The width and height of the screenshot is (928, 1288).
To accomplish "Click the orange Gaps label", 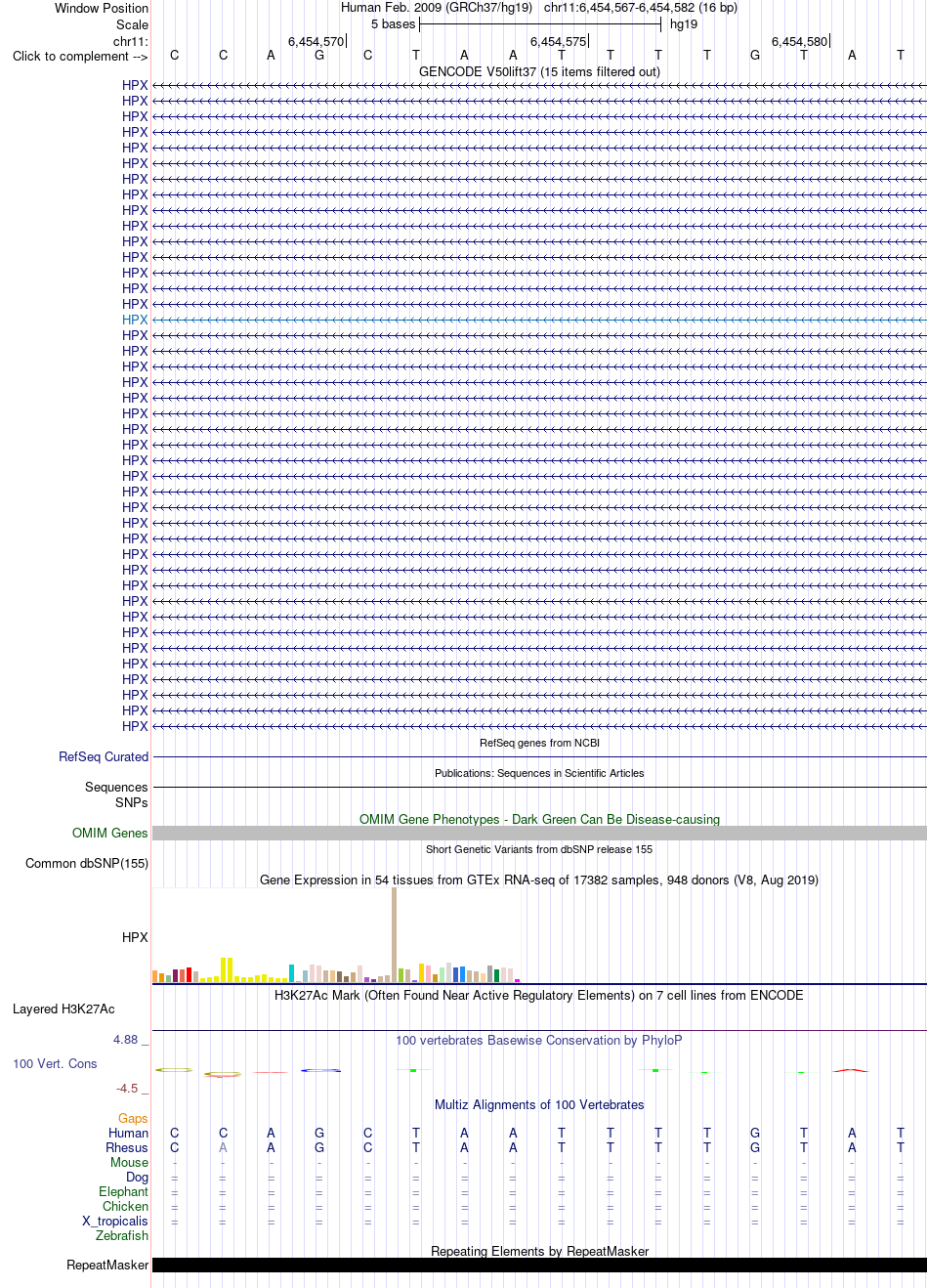I will 133,1118.
